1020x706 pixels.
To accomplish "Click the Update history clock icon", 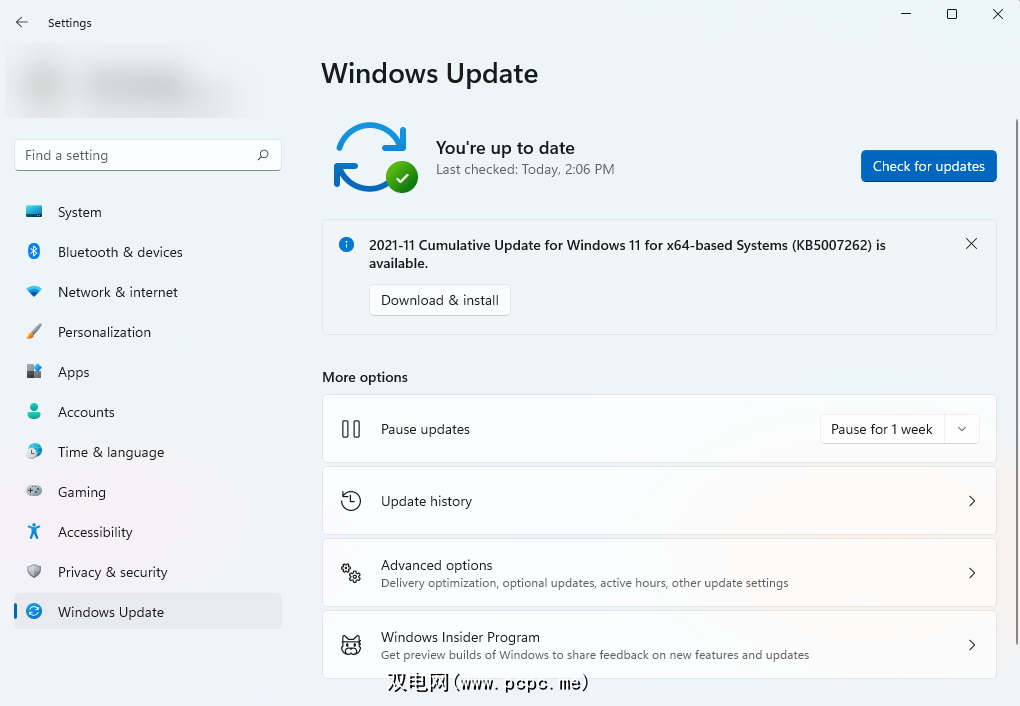I will click(x=351, y=501).
